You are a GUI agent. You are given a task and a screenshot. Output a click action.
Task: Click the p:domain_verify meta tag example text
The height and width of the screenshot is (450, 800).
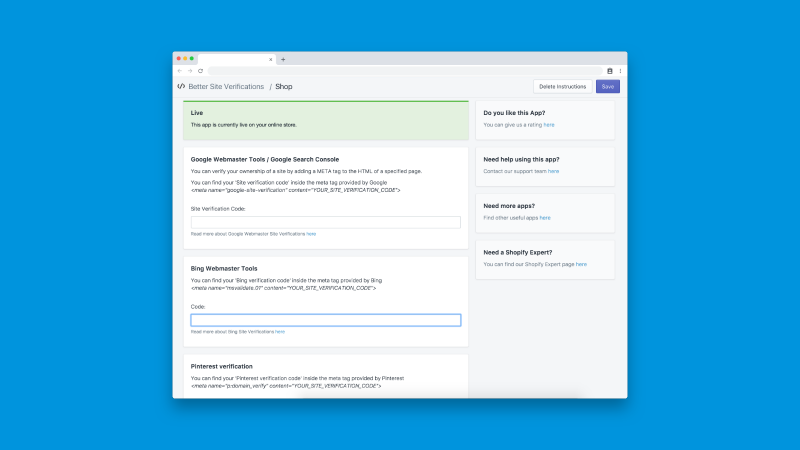point(286,386)
